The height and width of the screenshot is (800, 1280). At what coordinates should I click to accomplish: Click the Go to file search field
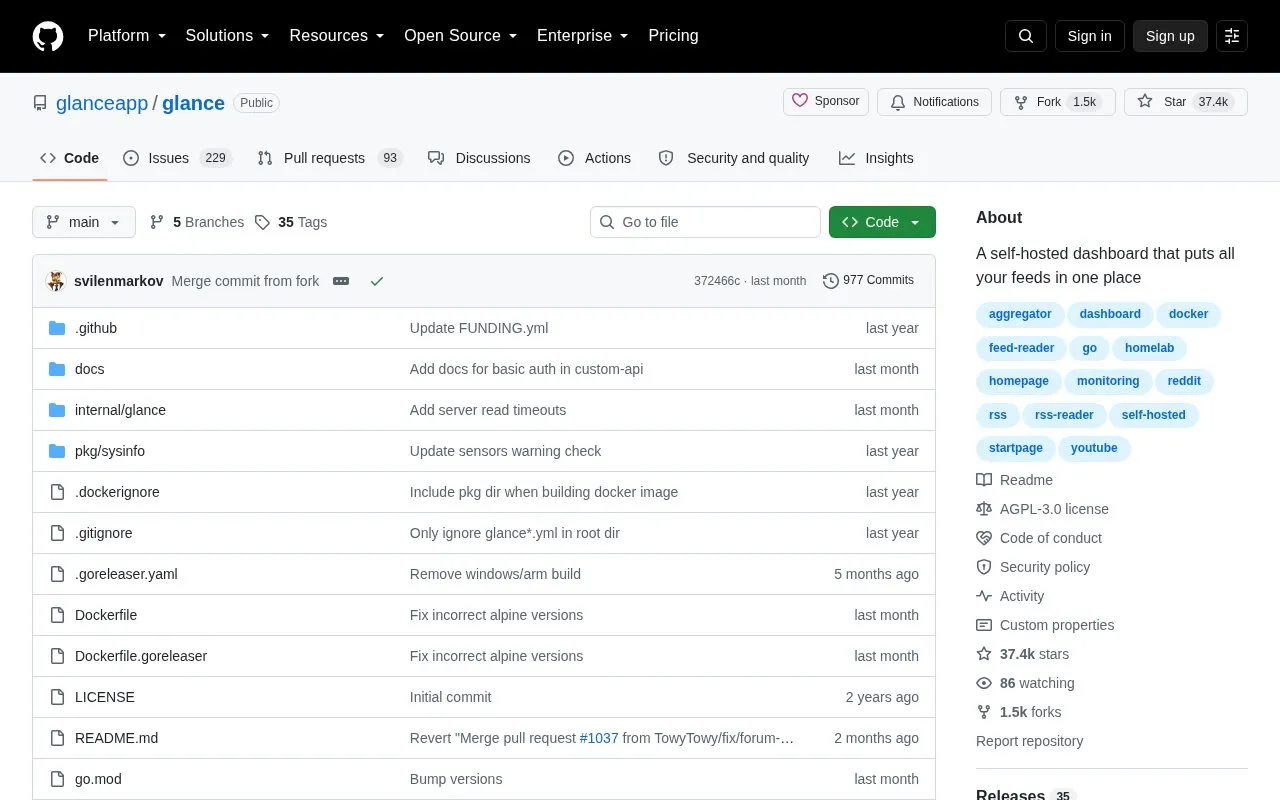(x=705, y=222)
